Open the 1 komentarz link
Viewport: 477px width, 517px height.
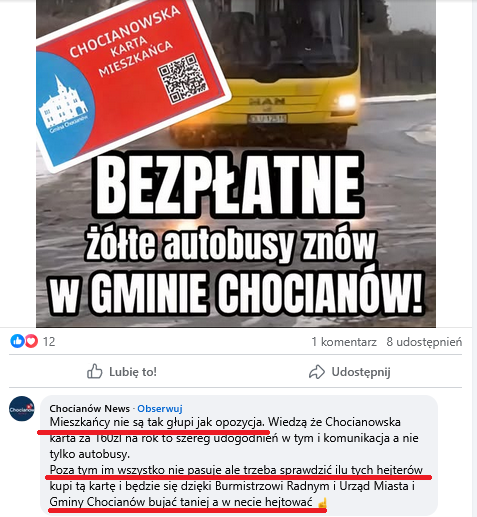point(344,342)
